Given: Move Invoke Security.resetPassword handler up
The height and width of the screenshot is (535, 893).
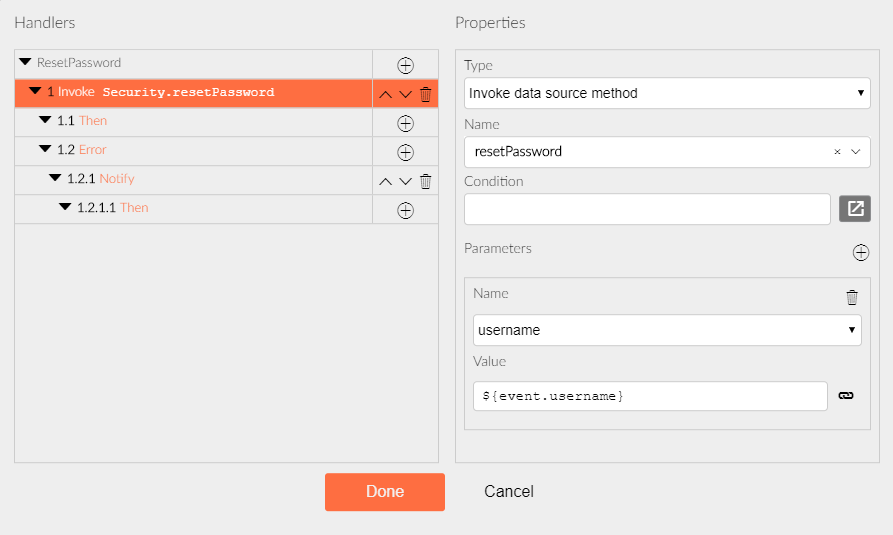Looking at the screenshot, I should (386, 95).
